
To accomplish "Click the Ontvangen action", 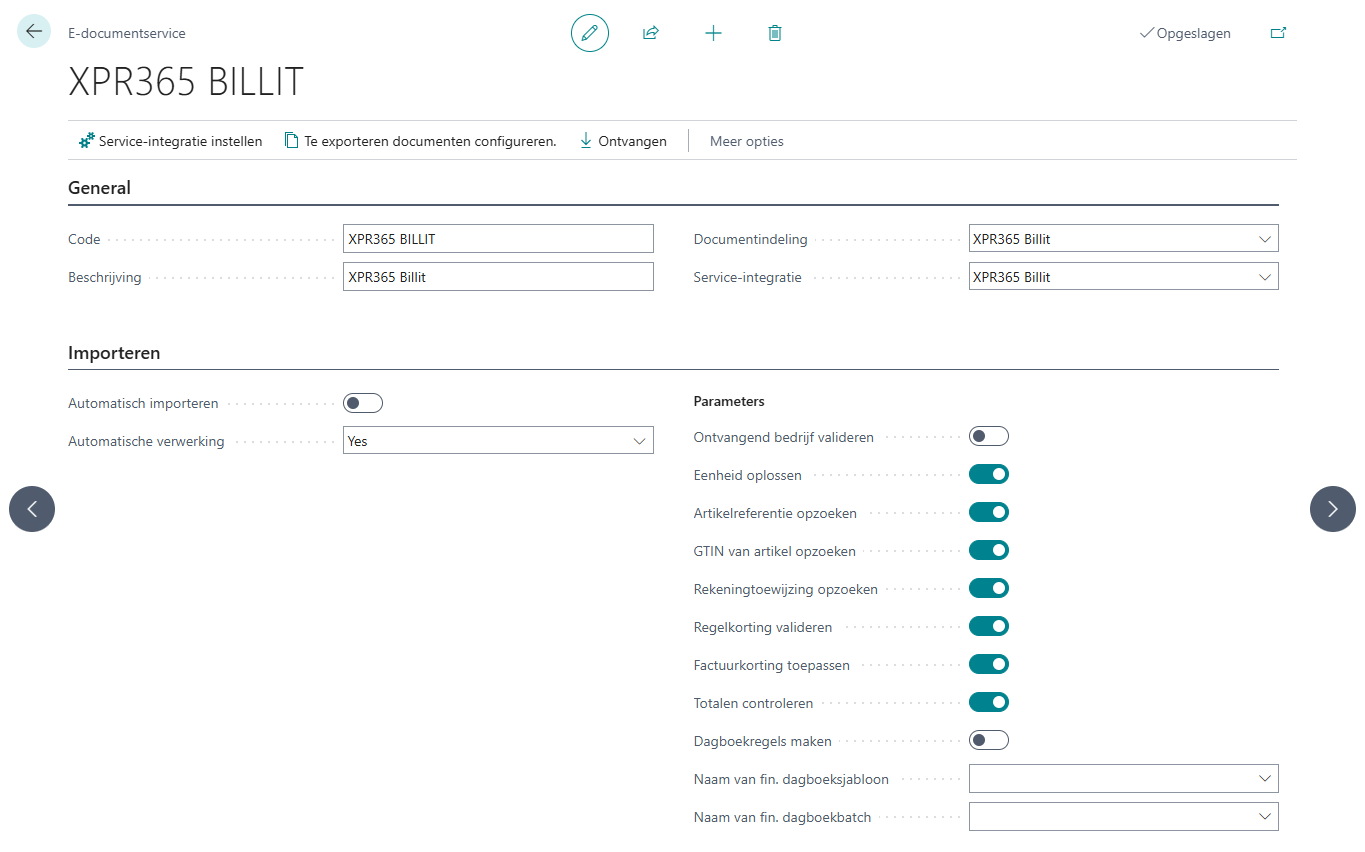I will point(623,141).
